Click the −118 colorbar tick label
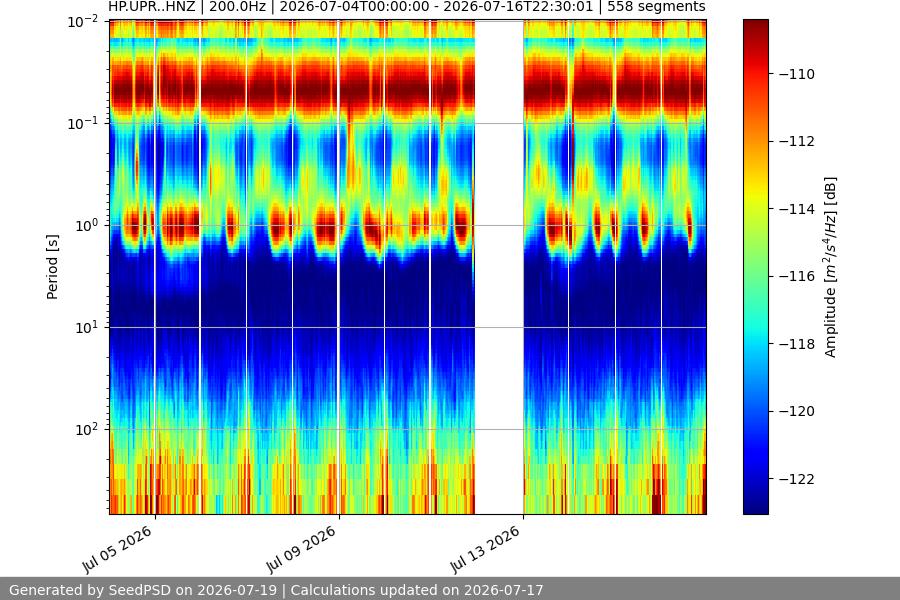The width and height of the screenshot is (900, 600). (x=797, y=344)
